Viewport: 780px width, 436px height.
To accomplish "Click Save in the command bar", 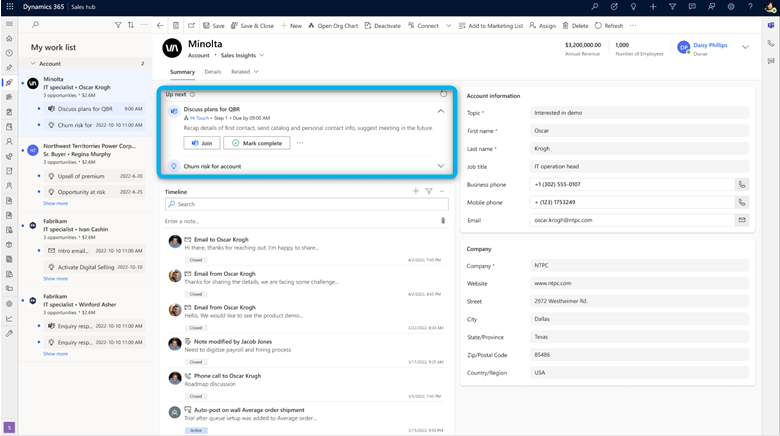I will coord(213,26).
